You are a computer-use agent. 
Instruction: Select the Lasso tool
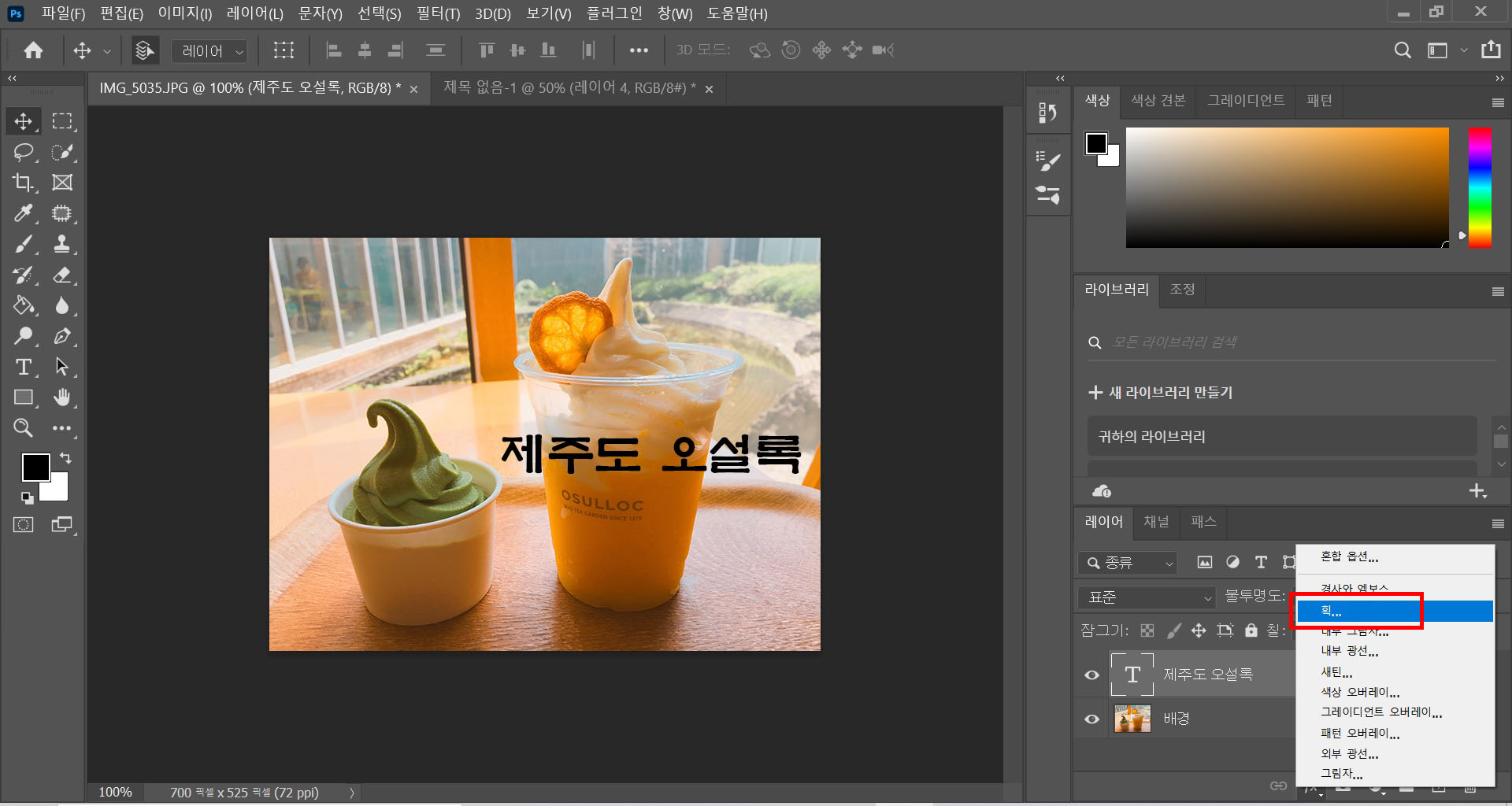[x=23, y=152]
